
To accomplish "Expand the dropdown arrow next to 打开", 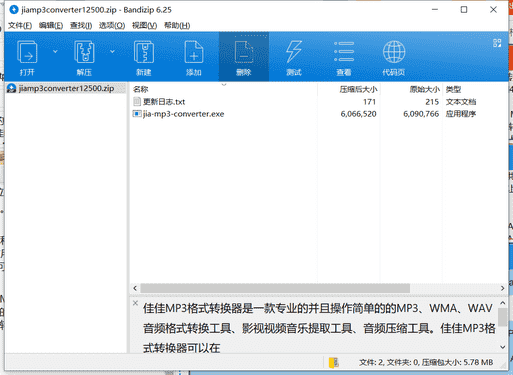I will tap(55, 52).
